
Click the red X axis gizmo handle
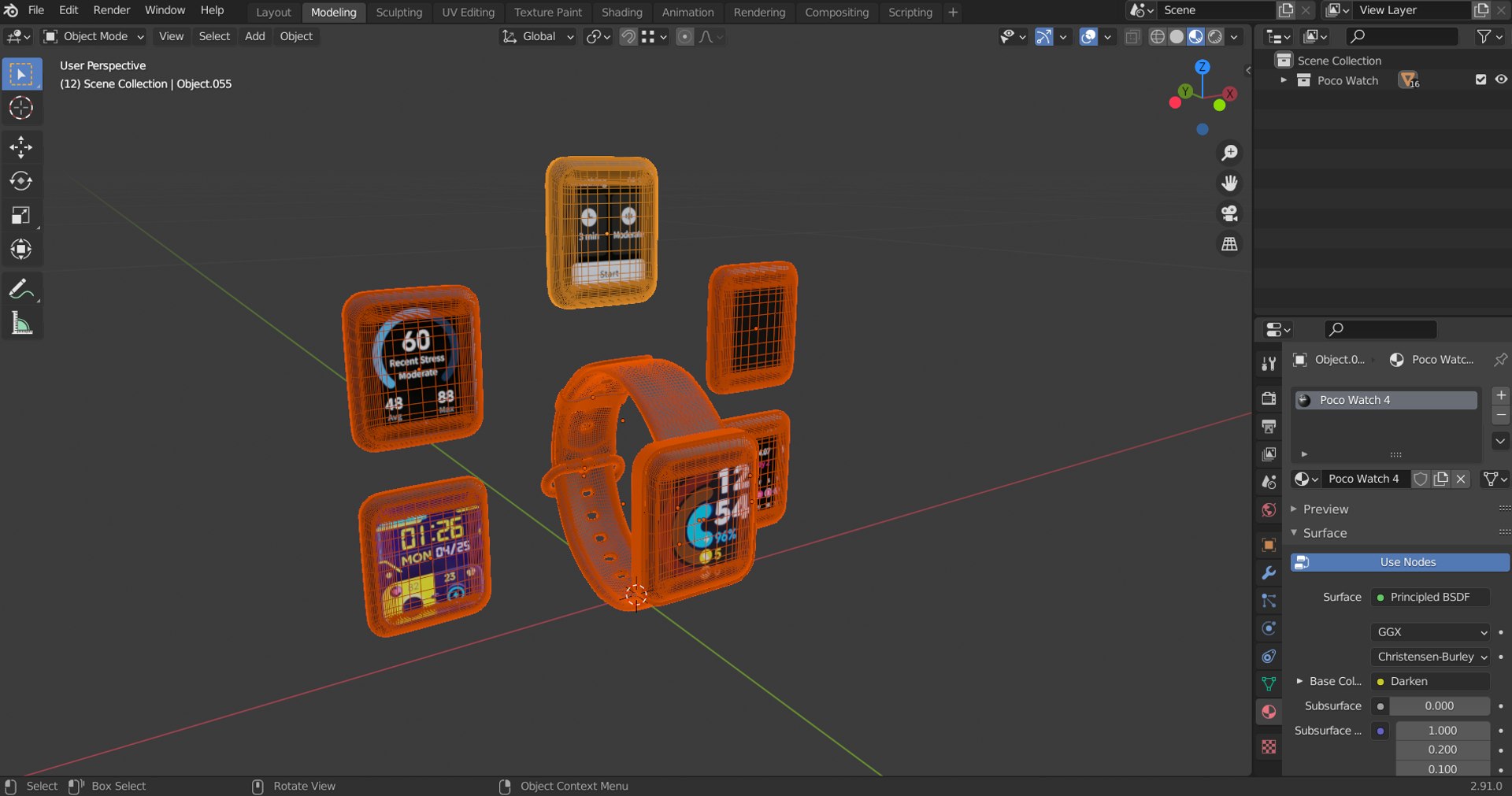point(1230,94)
